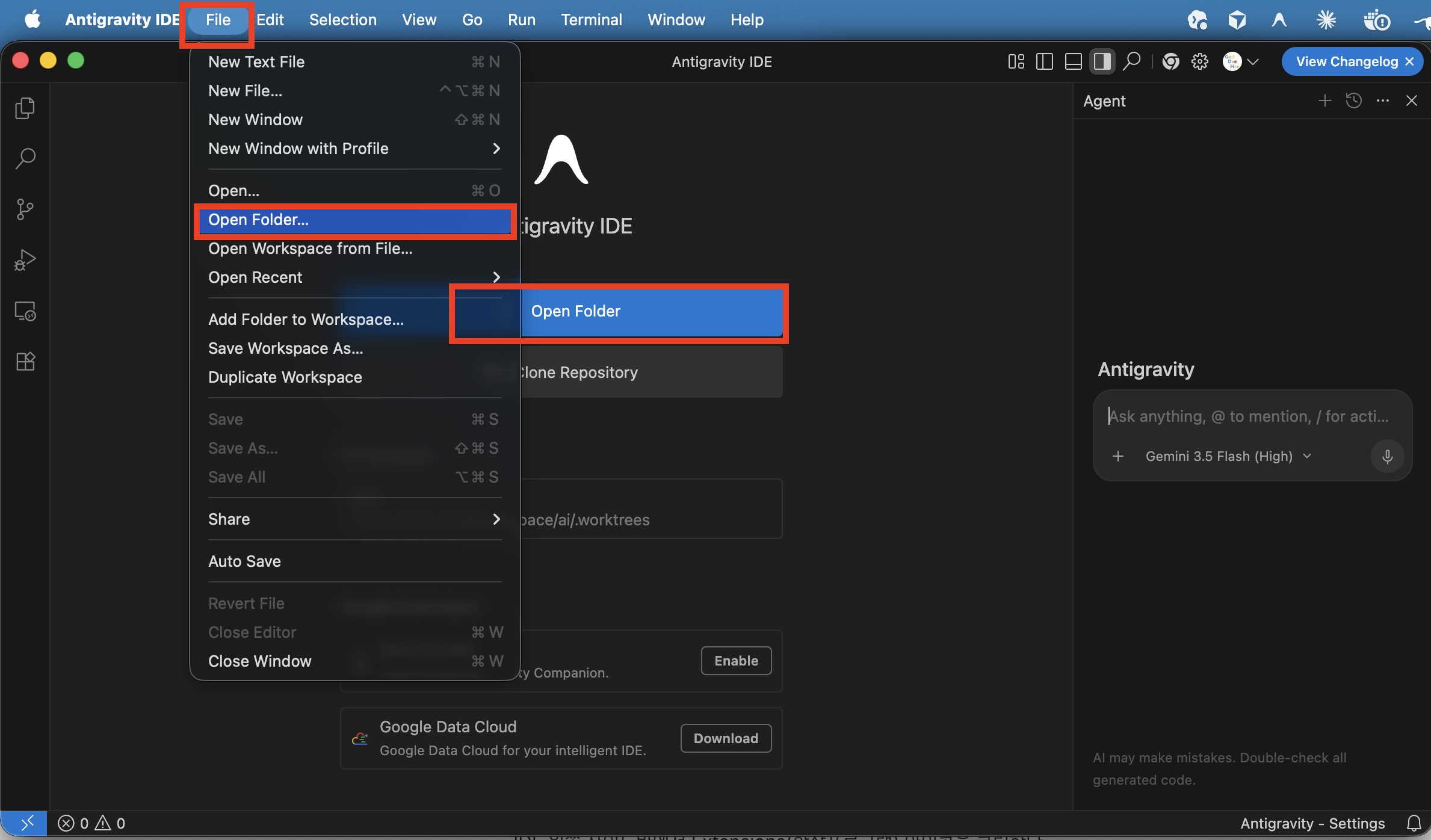Image resolution: width=1431 pixels, height=840 pixels.
Task: Click the magnifier search icon in title bar
Action: tap(1132, 61)
